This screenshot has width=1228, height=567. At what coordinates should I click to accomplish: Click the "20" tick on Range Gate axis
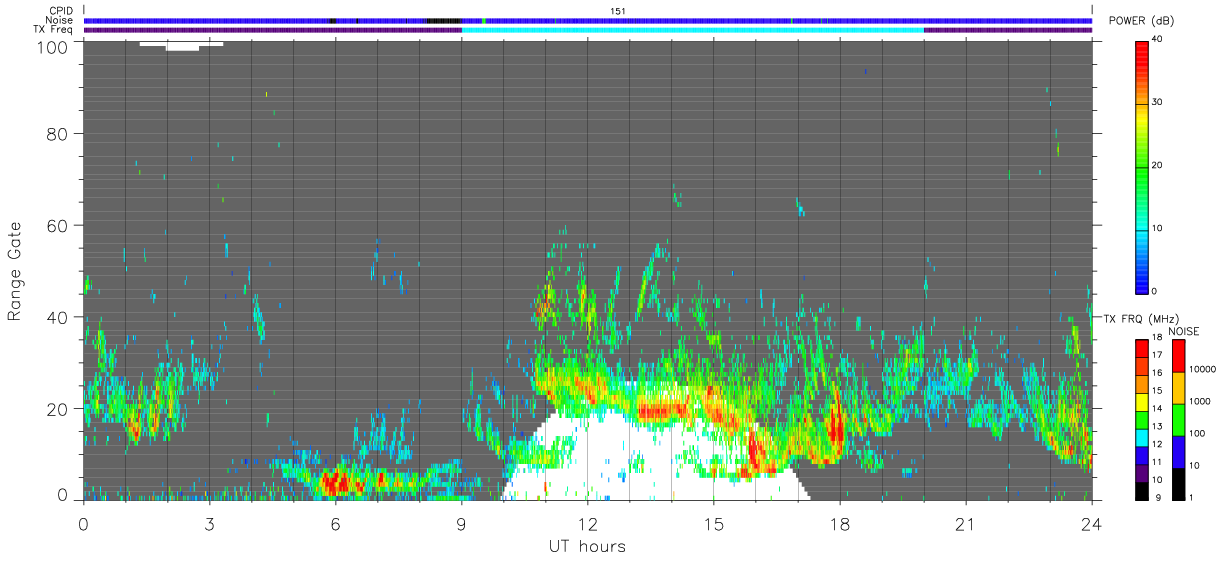point(57,409)
